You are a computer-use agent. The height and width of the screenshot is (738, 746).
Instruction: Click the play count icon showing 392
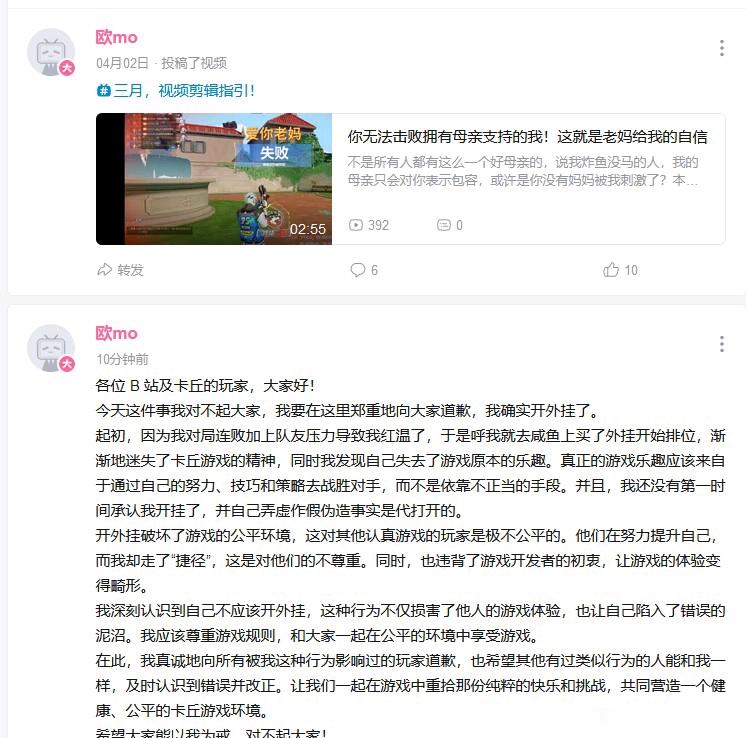click(356, 225)
